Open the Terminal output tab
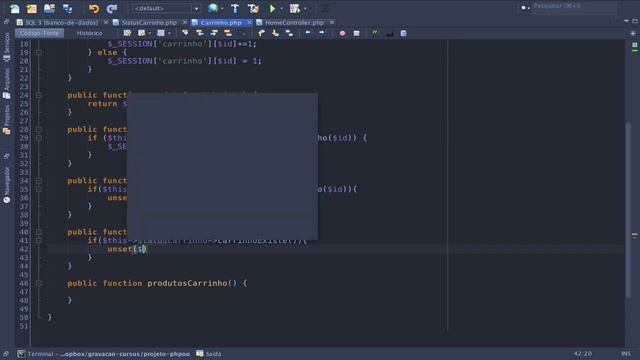The image size is (640, 360). pyautogui.click(x=104, y=354)
